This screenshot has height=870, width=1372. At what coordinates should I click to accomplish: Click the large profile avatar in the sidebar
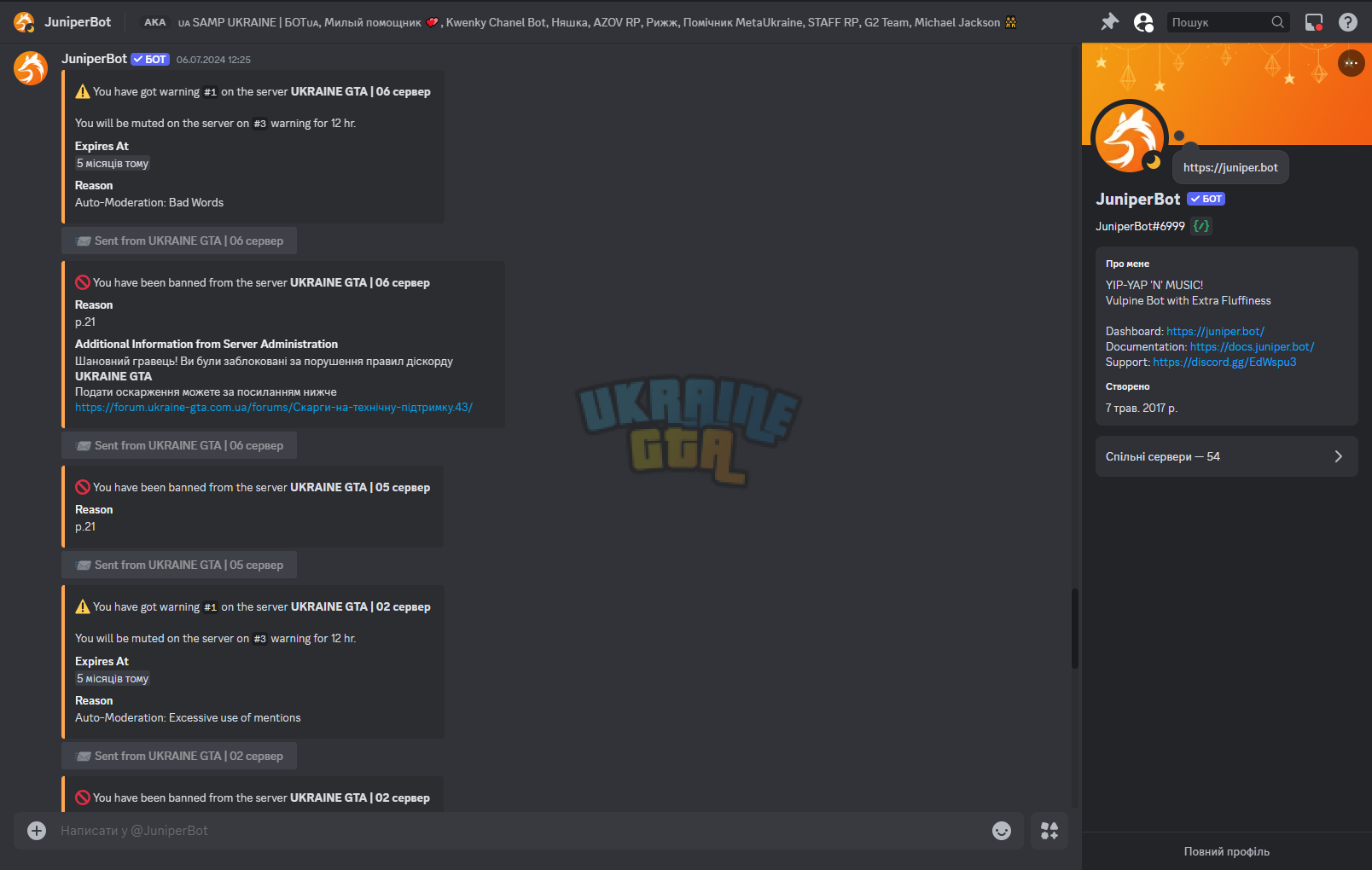[x=1131, y=137]
